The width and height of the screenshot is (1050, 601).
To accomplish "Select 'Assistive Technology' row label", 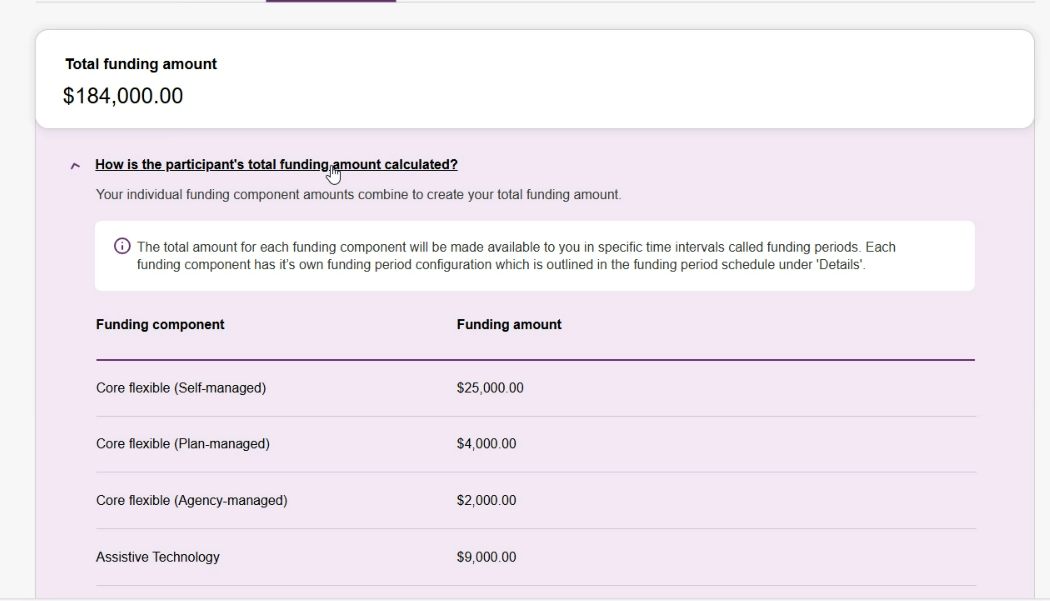I will point(157,557).
